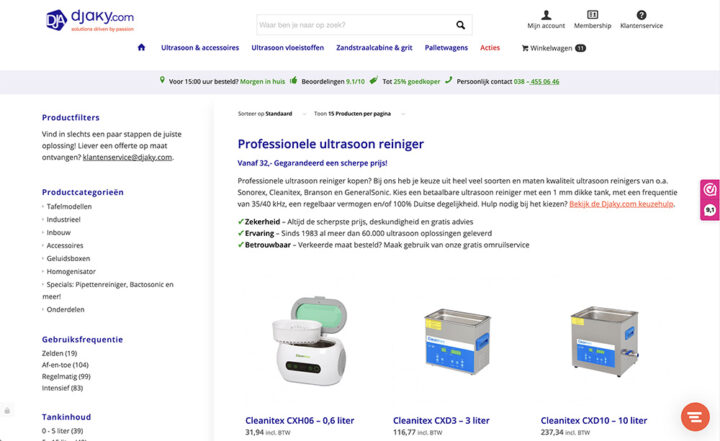Click the thumbs-up review icon
720x441 pixels.
pos(293,80)
